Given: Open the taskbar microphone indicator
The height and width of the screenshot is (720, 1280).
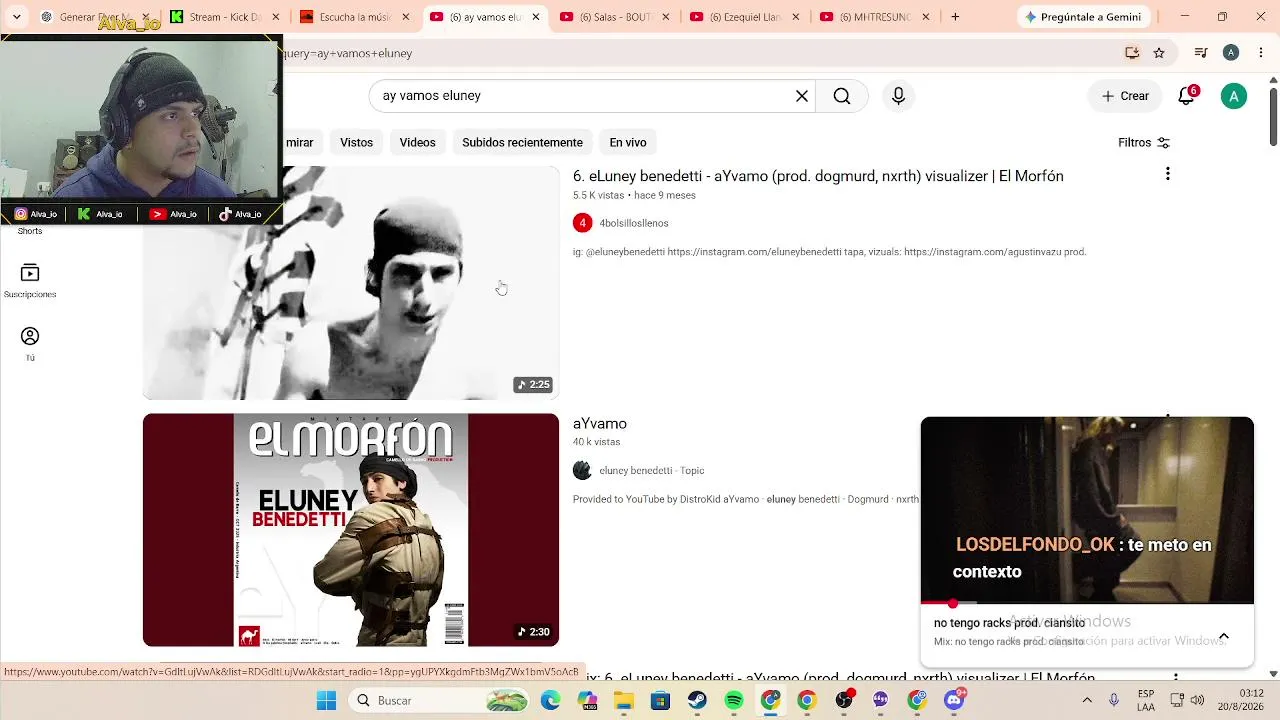Looking at the screenshot, I should point(1114,701).
